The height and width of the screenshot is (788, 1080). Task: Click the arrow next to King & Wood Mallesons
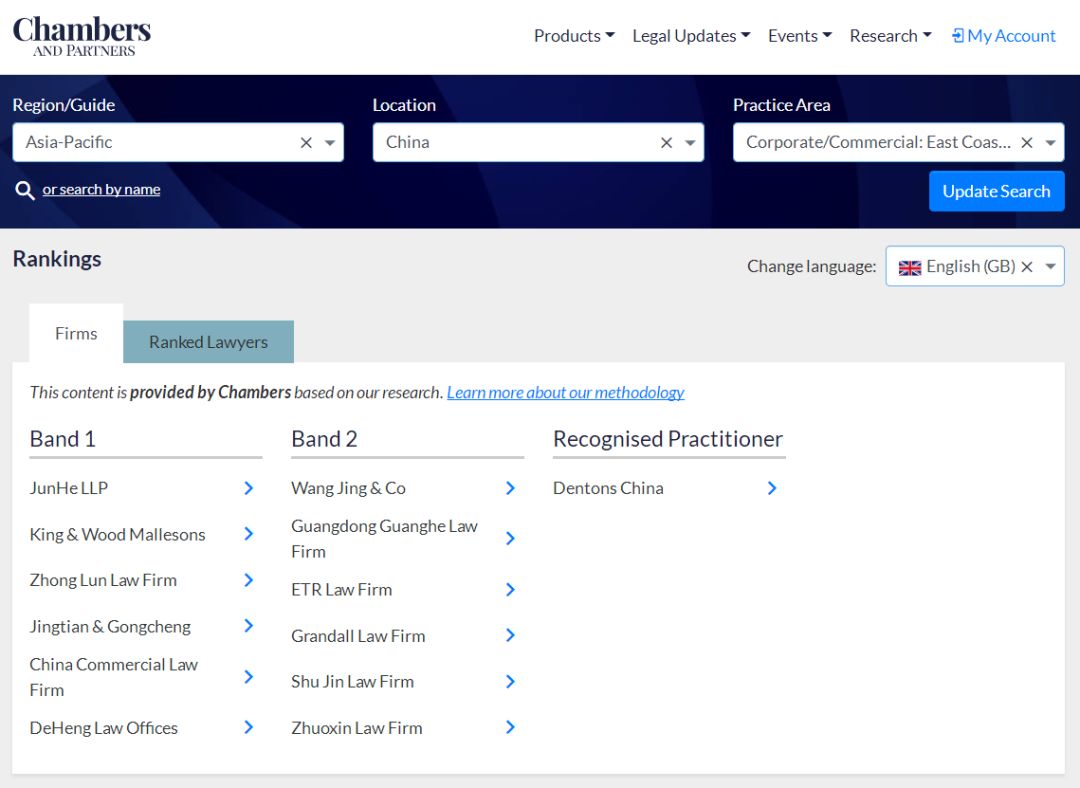pyautogui.click(x=249, y=534)
